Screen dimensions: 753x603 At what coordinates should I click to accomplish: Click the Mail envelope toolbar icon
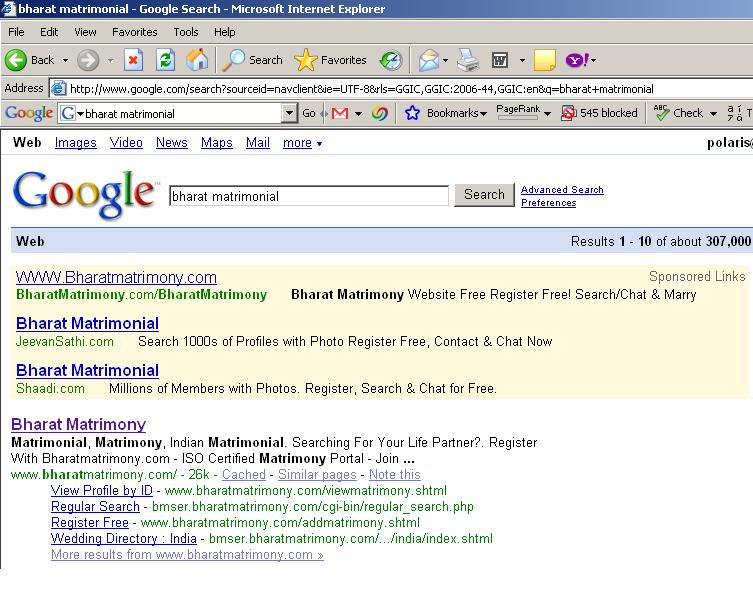428,60
